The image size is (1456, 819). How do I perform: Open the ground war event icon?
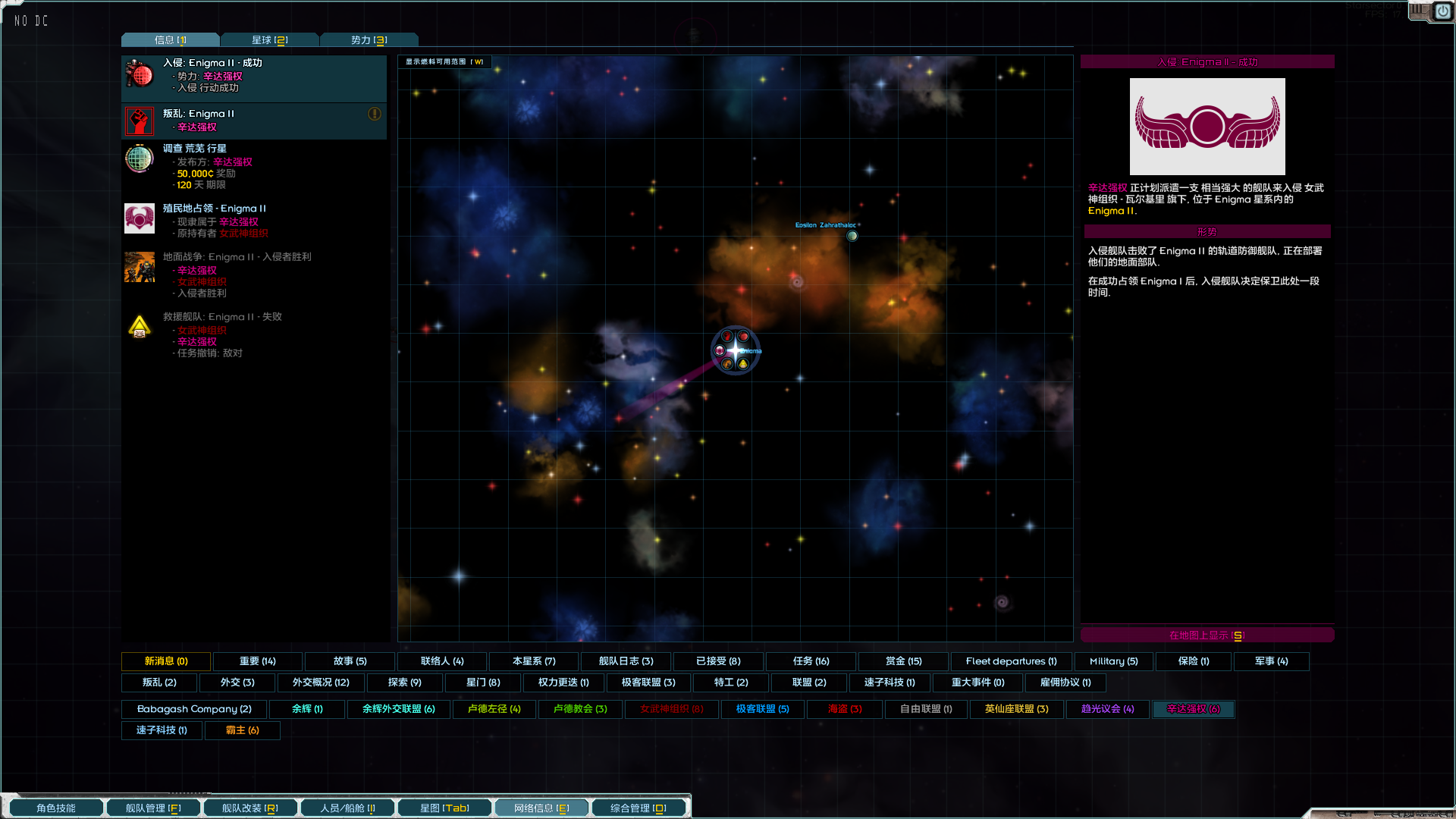coord(140,267)
